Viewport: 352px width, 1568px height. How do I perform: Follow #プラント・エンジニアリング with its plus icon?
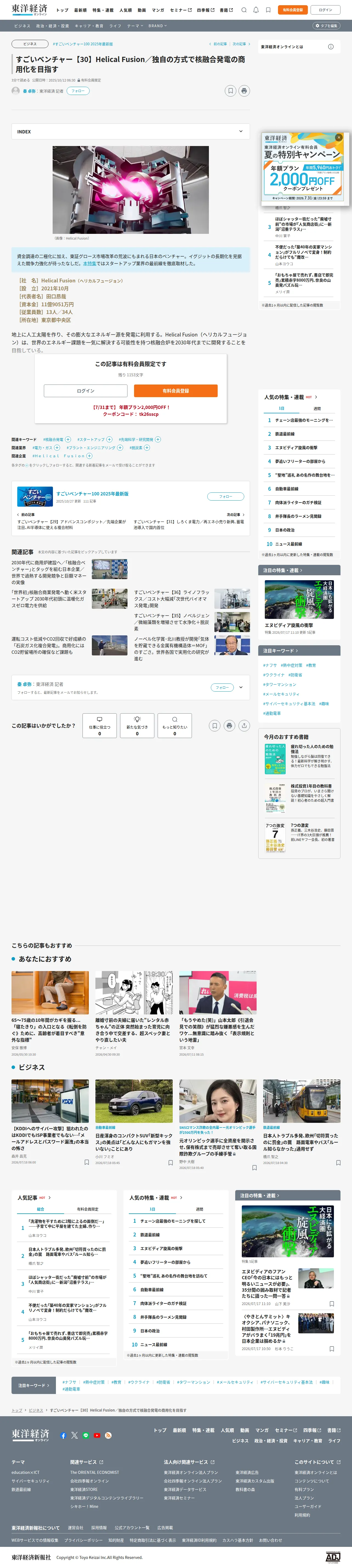click(120, 447)
